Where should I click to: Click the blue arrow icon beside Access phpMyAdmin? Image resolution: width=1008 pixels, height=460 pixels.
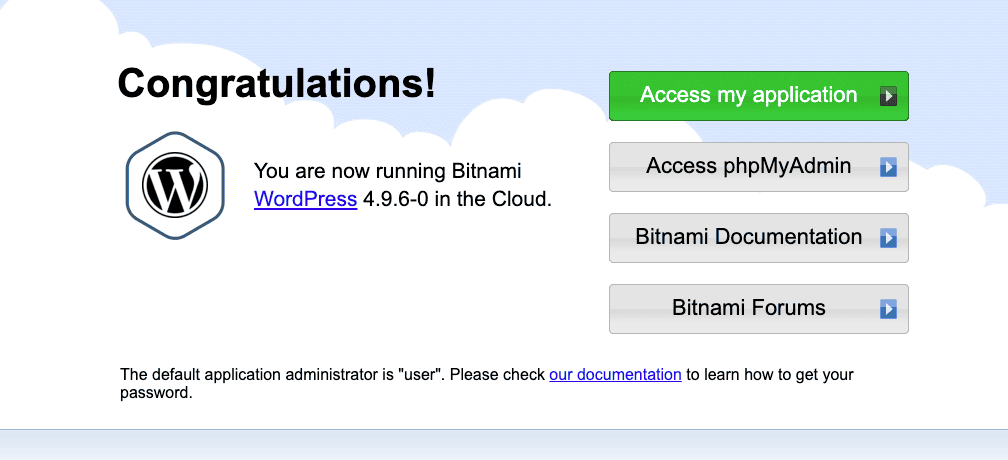(888, 168)
